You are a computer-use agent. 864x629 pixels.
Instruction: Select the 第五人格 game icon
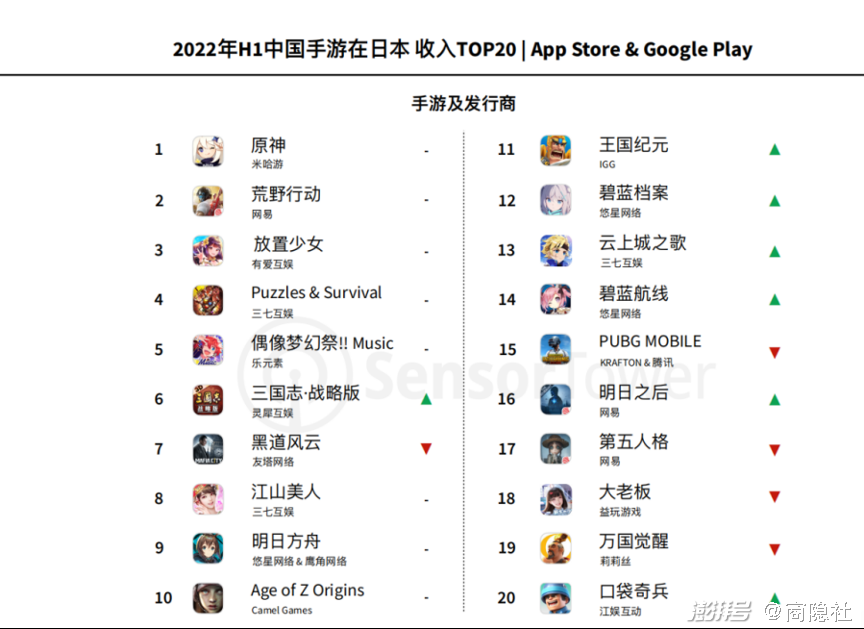(x=556, y=449)
